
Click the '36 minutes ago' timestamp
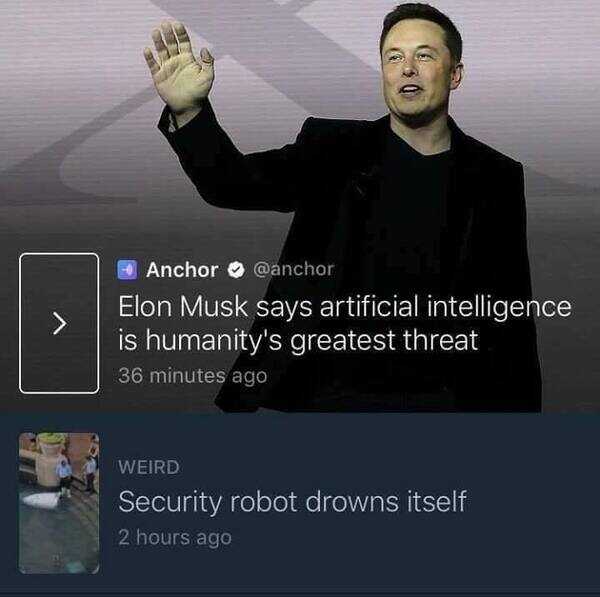click(x=192, y=375)
